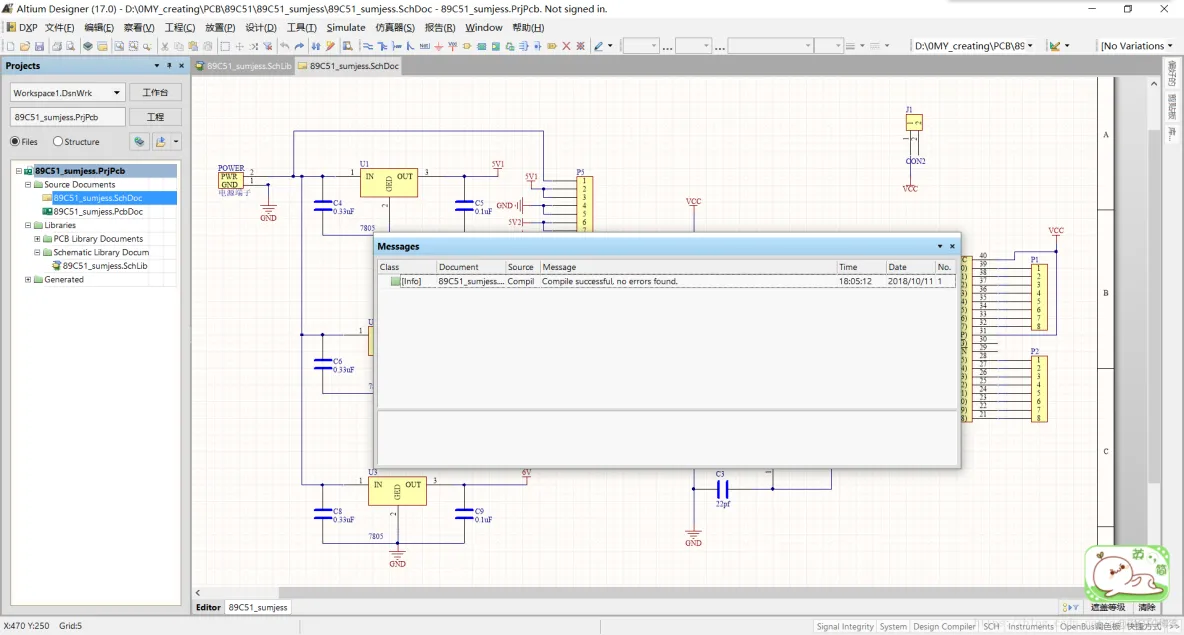Open Print Preview from the toolbar

pyautogui.click(x=70, y=46)
